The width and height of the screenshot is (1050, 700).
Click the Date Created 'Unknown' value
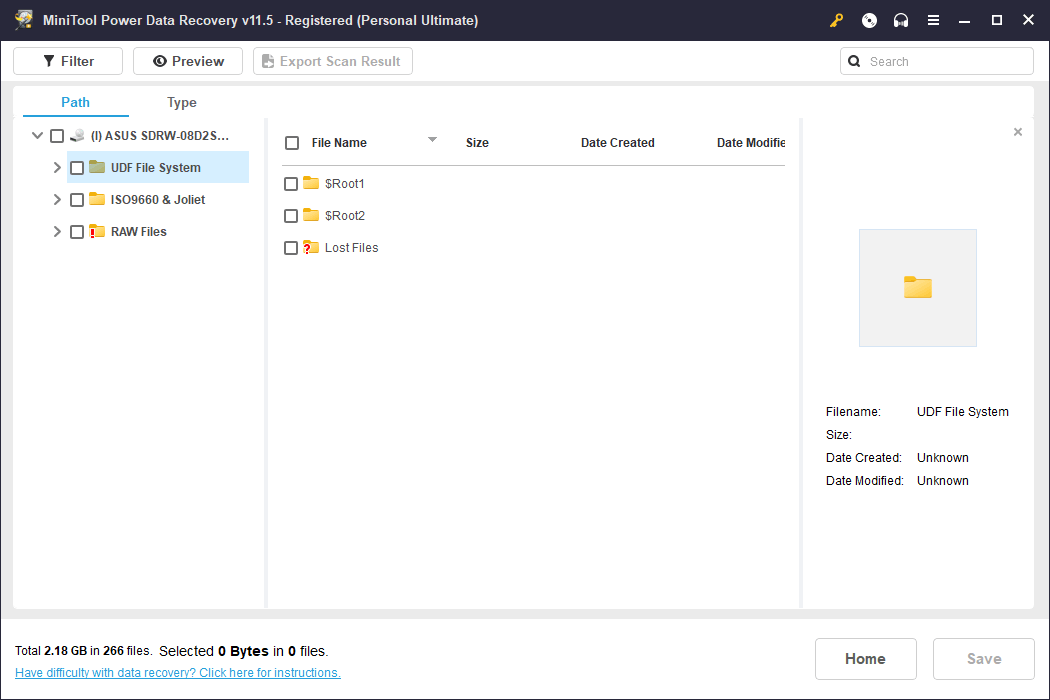click(942, 458)
